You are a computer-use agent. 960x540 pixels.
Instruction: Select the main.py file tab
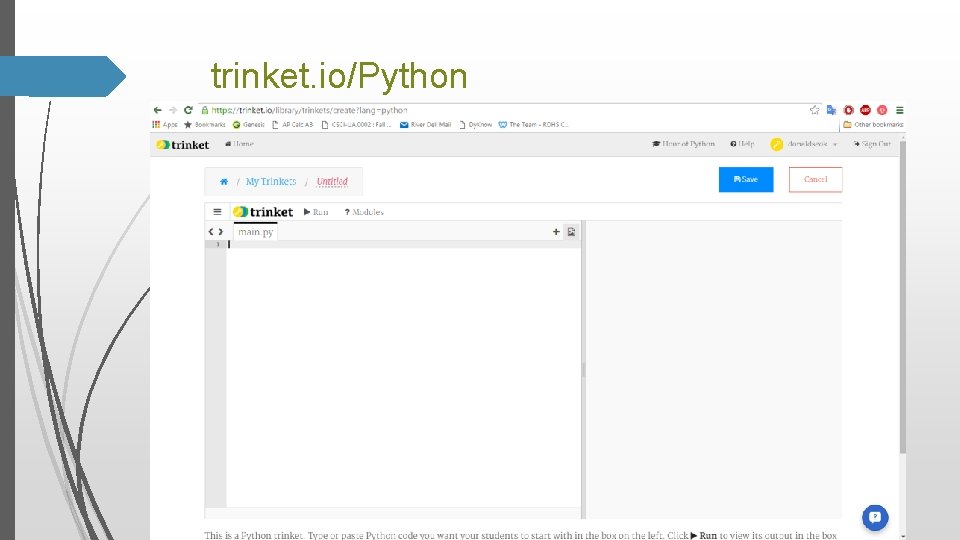(x=255, y=231)
